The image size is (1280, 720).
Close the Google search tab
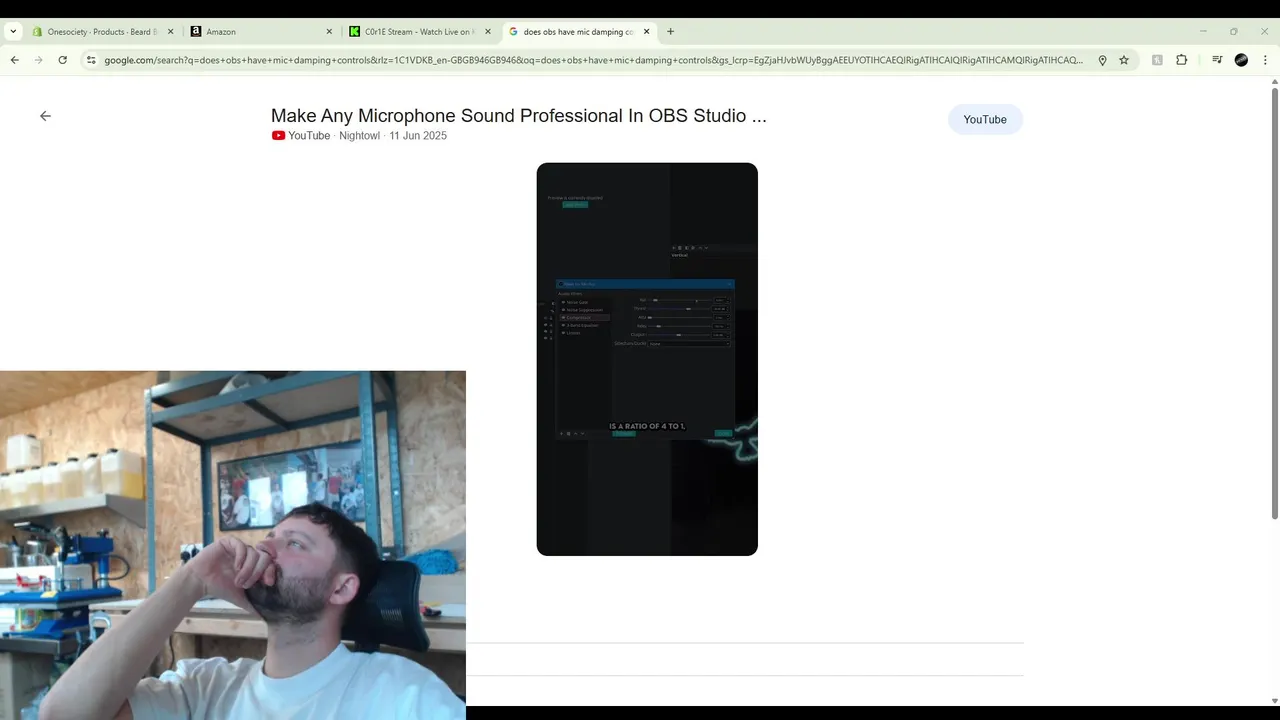(646, 32)
